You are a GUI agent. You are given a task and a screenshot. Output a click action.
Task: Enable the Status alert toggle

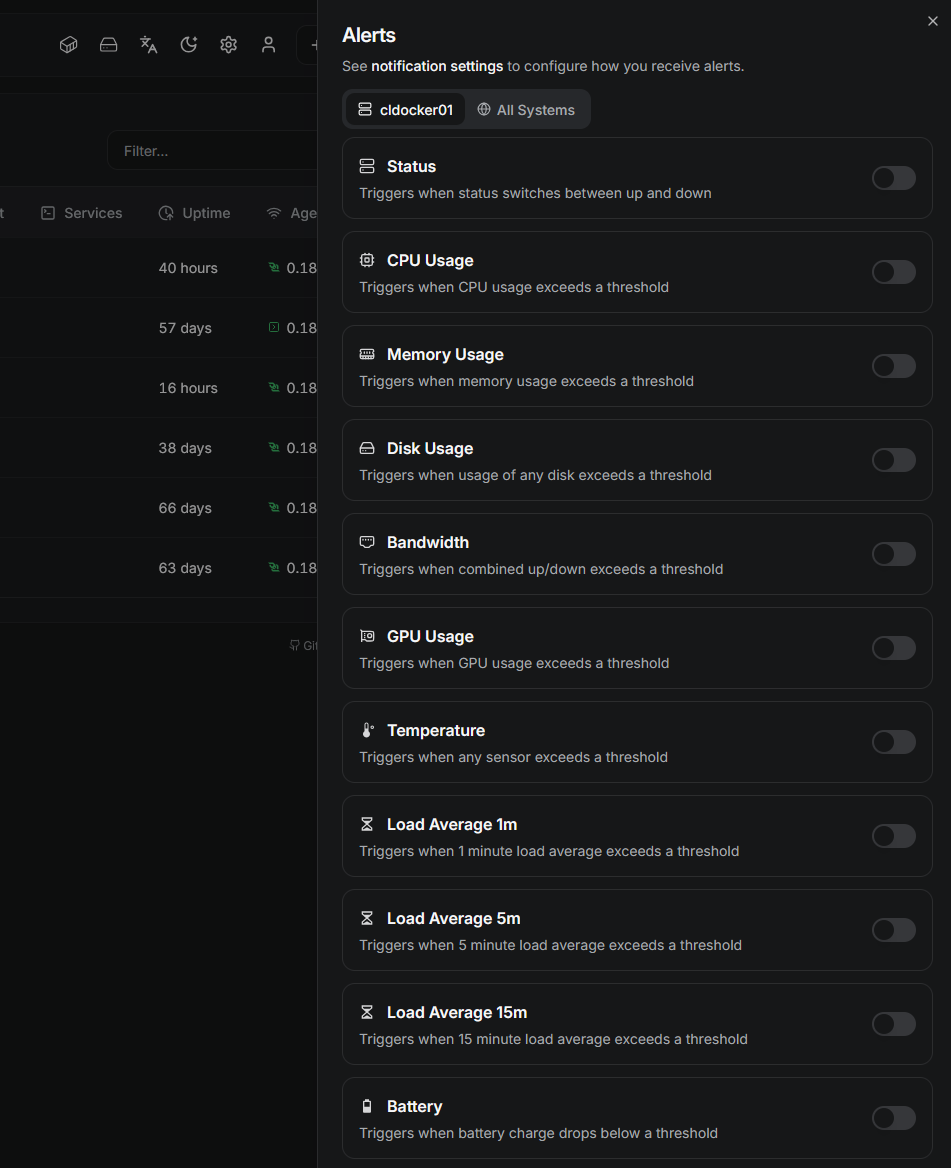click(893, 178)
